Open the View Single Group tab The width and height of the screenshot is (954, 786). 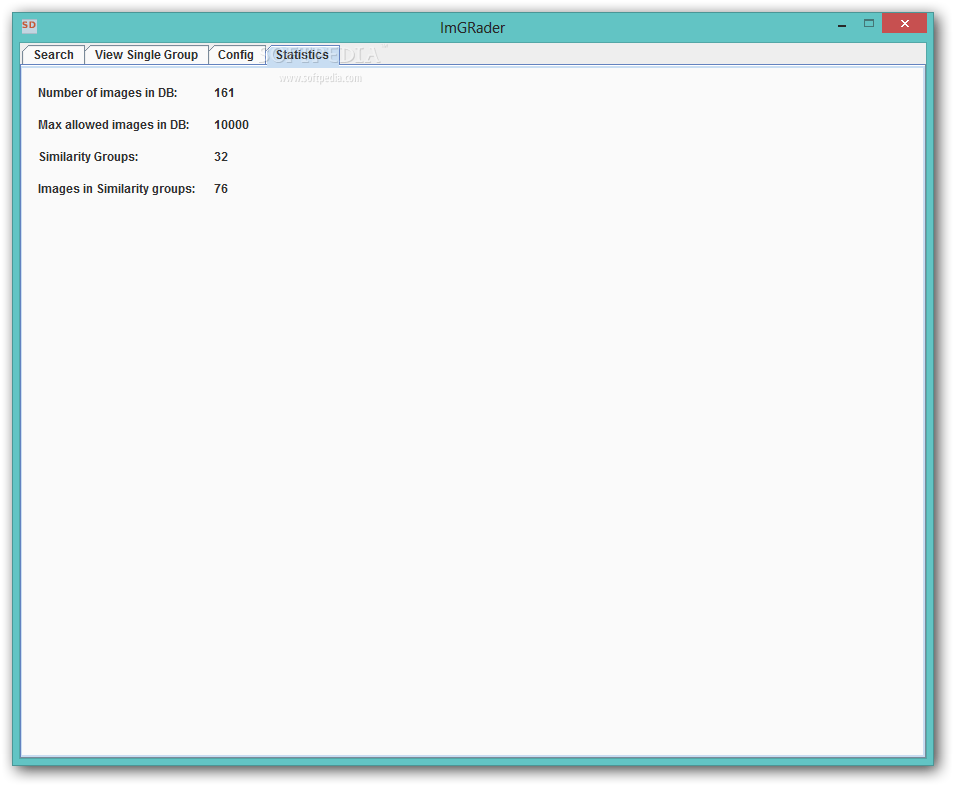tap(146, 55)
